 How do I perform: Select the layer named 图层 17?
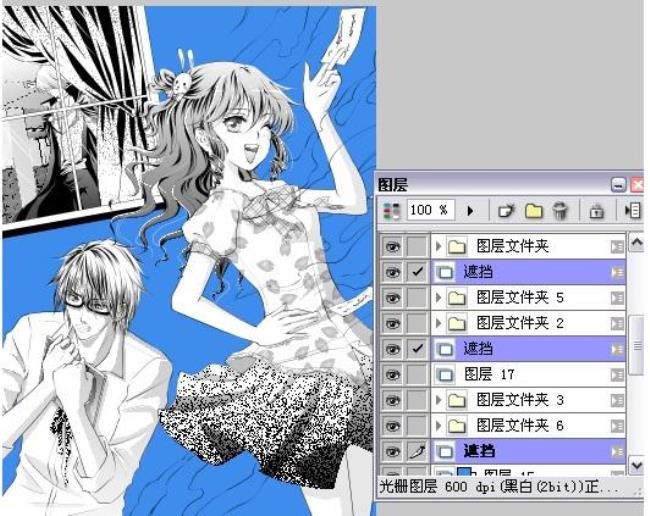[x=489, y=375]
